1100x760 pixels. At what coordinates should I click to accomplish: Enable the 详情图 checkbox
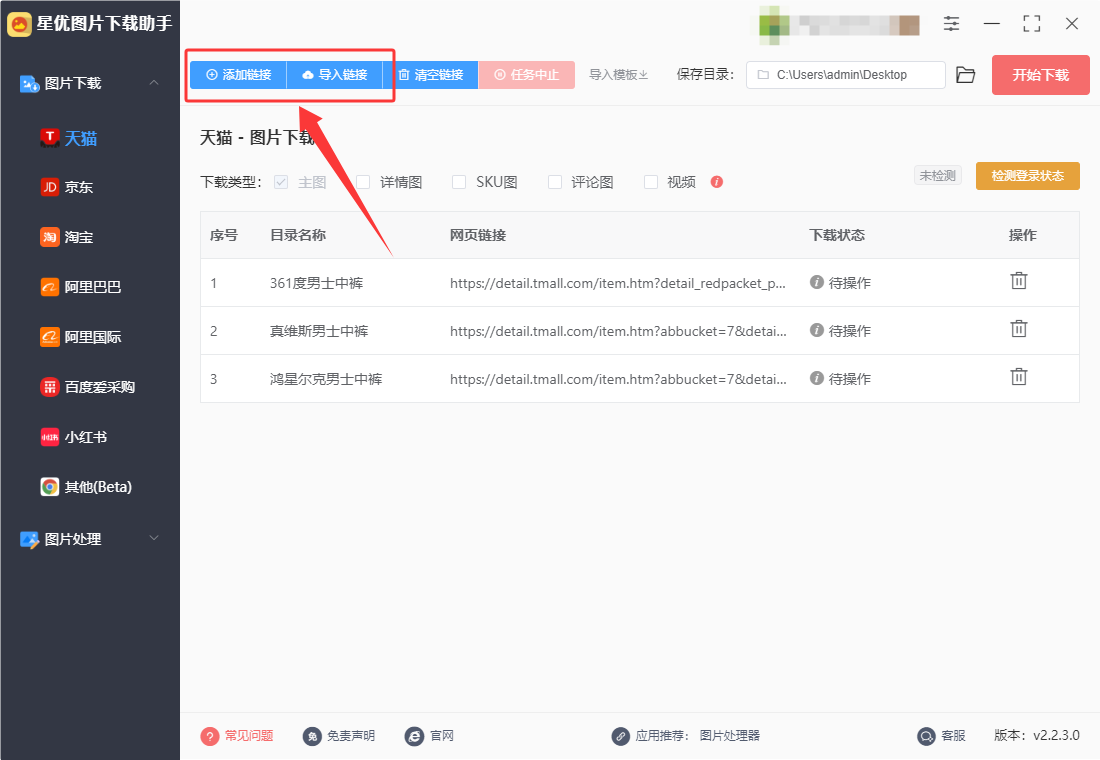(x=363, y=182)
